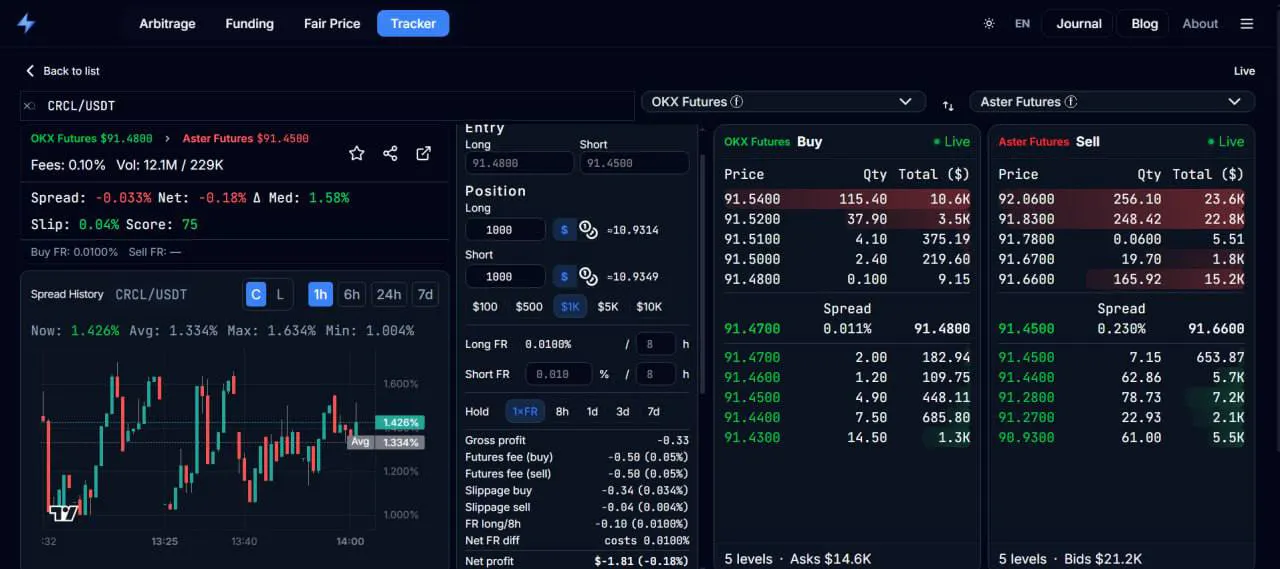Set chart range to 6h

tap(351, 294)
